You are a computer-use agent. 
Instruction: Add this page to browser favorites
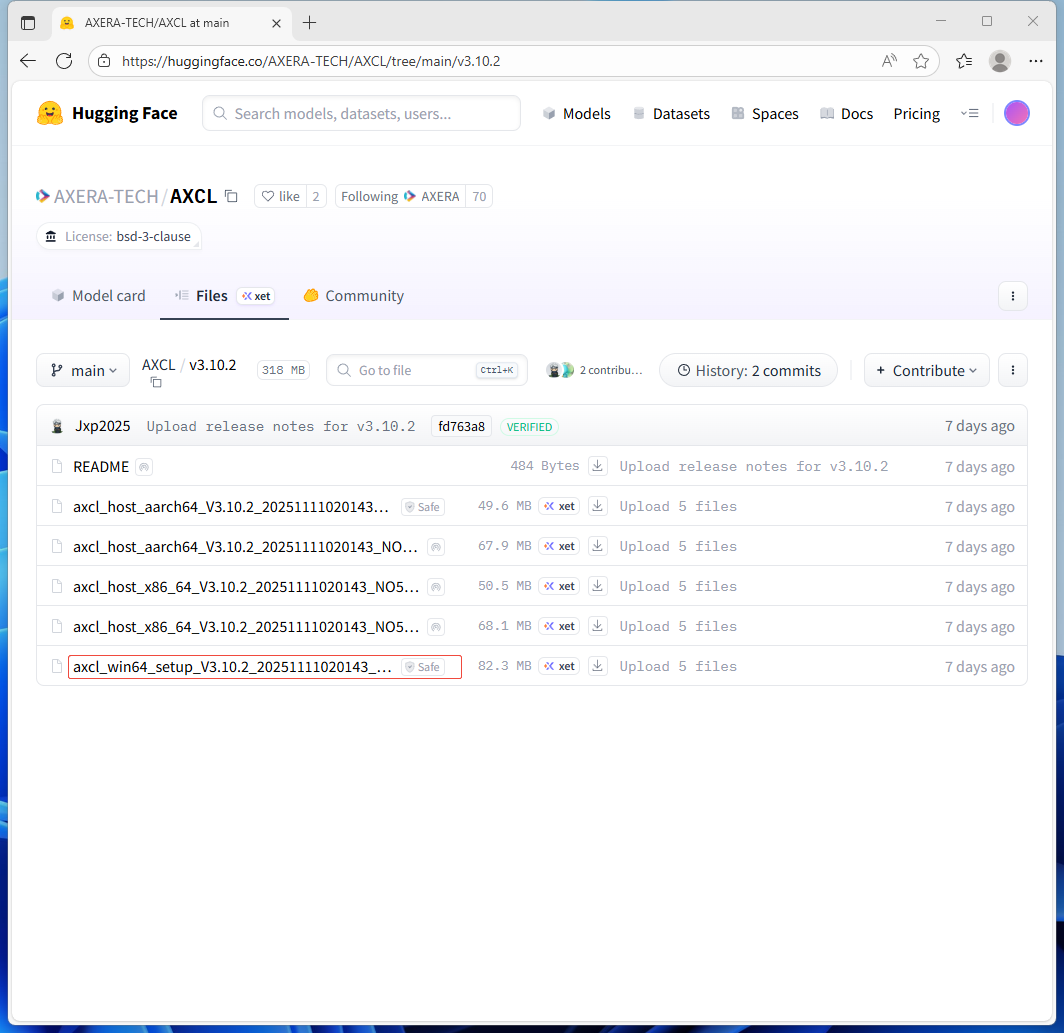[x=921, y=61]
